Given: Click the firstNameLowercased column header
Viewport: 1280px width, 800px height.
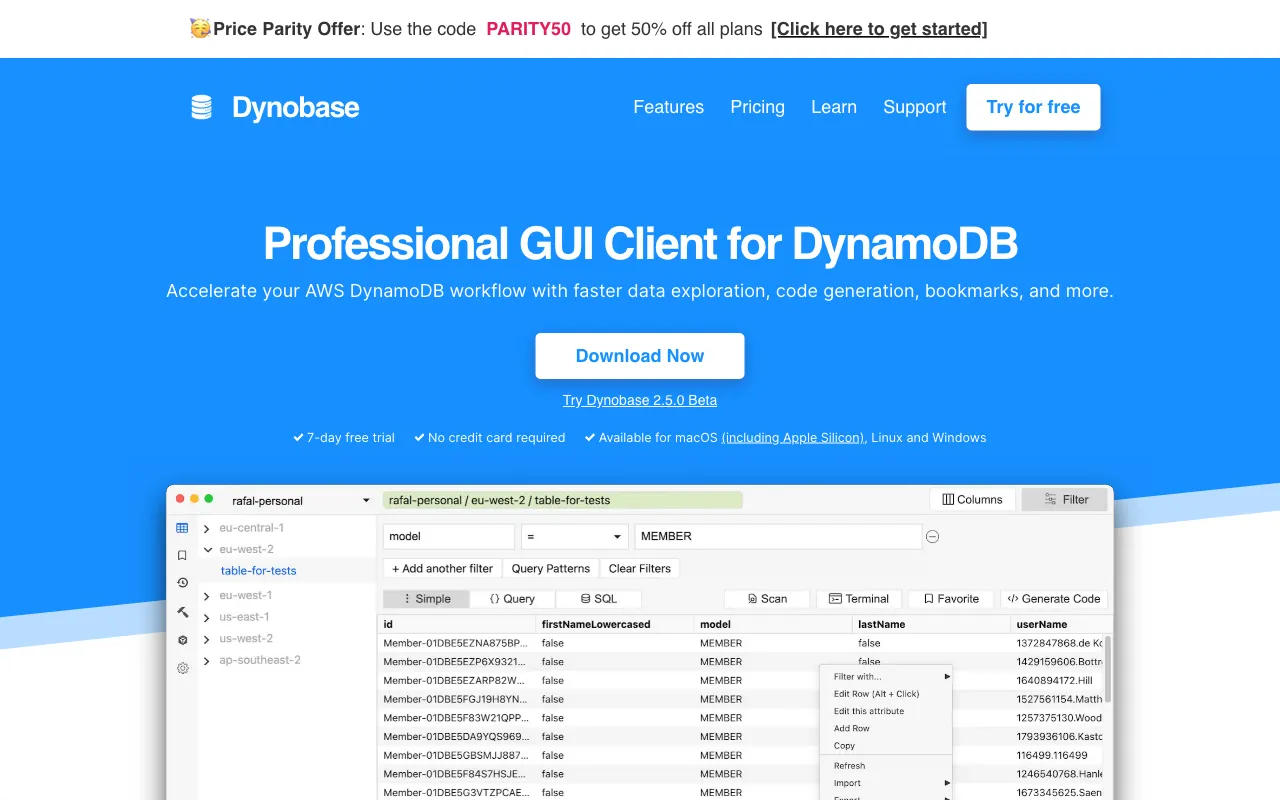Looking at the screenshot, I should click(617, 624).
